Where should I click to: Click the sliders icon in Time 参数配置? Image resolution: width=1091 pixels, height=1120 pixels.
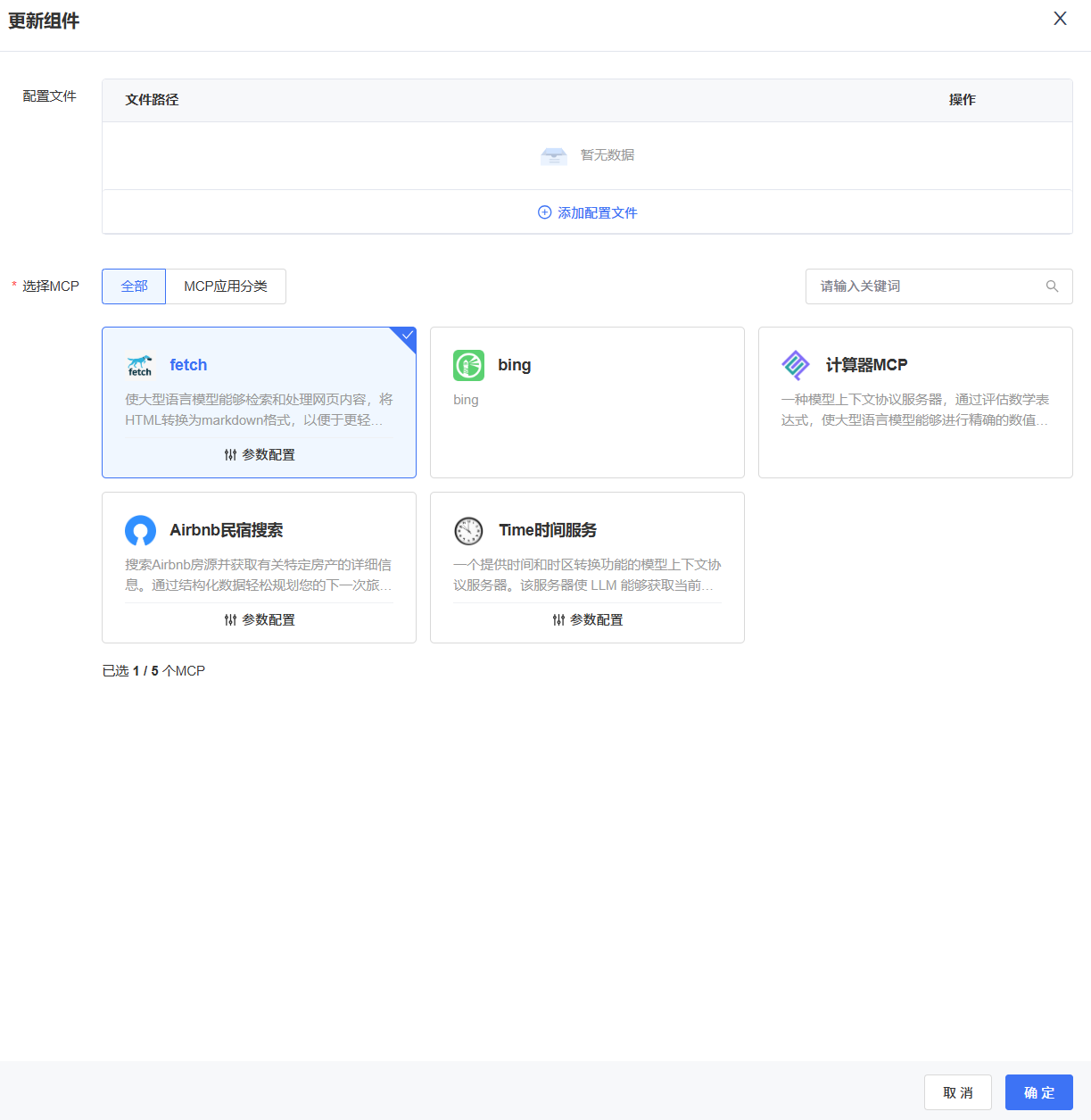tap(558, 620)
